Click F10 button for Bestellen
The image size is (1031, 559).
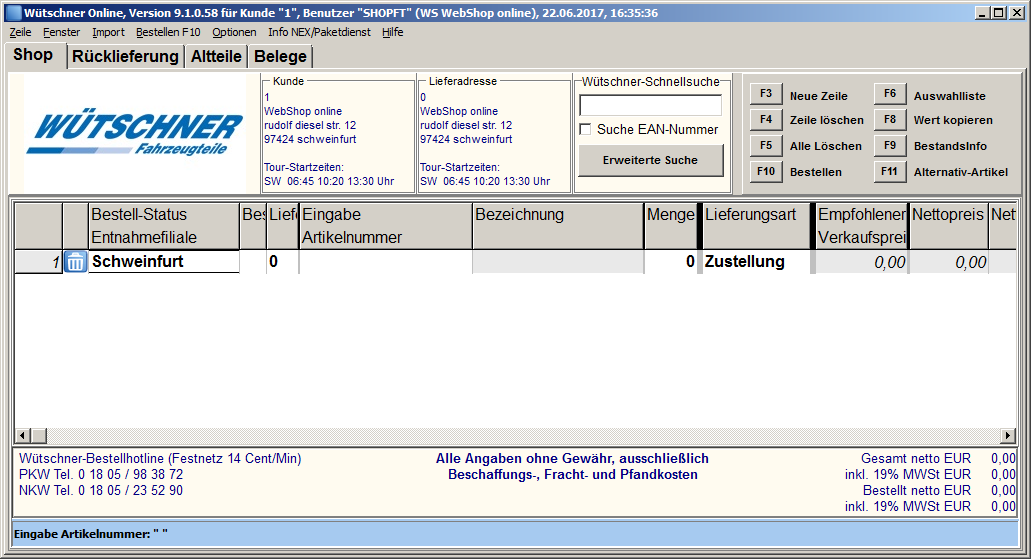tap(766, 172)
